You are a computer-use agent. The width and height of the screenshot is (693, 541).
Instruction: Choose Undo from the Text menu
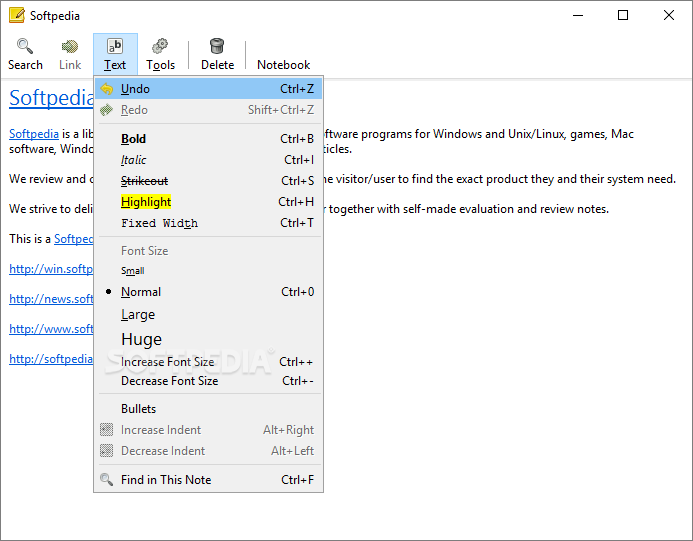coord(208,89)
